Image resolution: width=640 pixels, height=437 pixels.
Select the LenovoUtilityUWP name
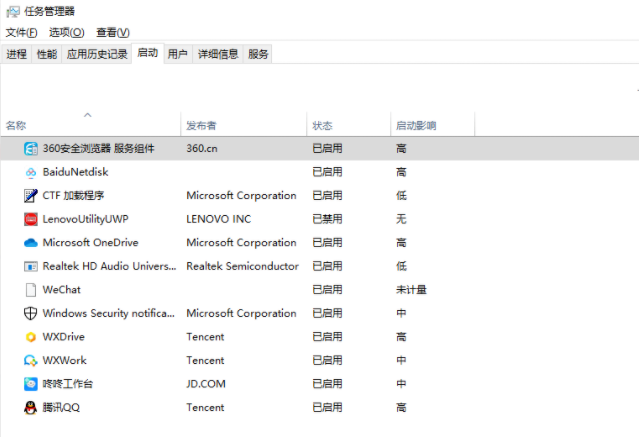click(x=85, y=219)
